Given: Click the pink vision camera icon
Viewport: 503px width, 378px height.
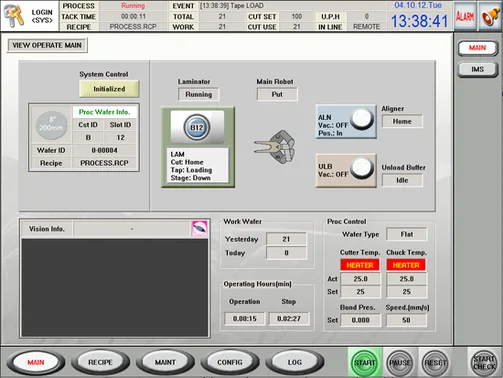Looking at the screenshot, I should tap(200, 228).
